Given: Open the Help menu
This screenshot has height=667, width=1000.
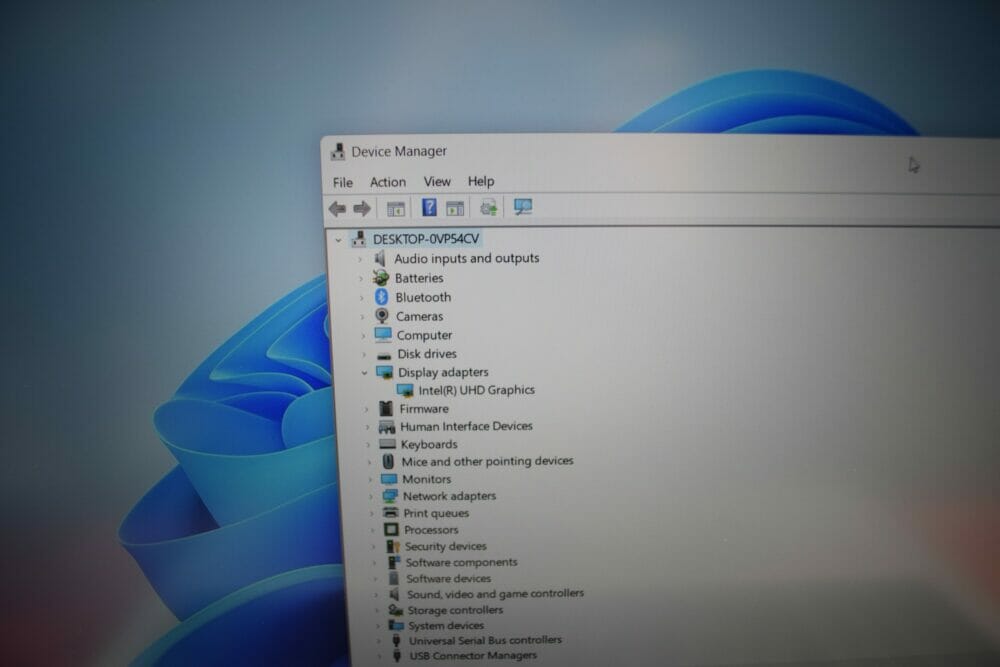Looking at the screenshot, I should [x=481, y=181].
